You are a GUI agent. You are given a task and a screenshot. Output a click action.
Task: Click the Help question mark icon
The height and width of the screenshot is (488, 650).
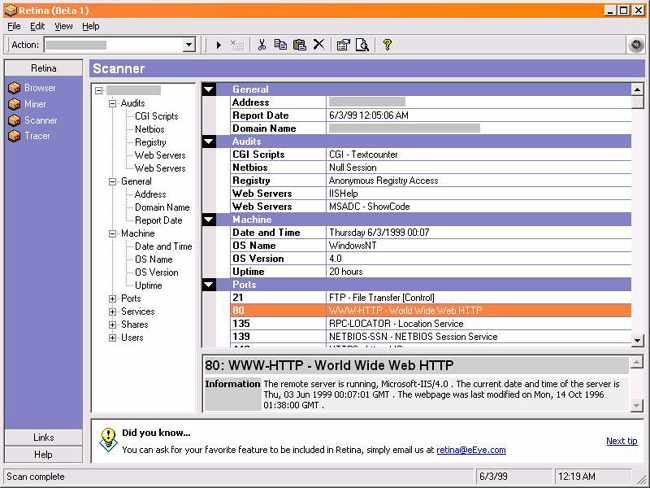tap(387, 44)
